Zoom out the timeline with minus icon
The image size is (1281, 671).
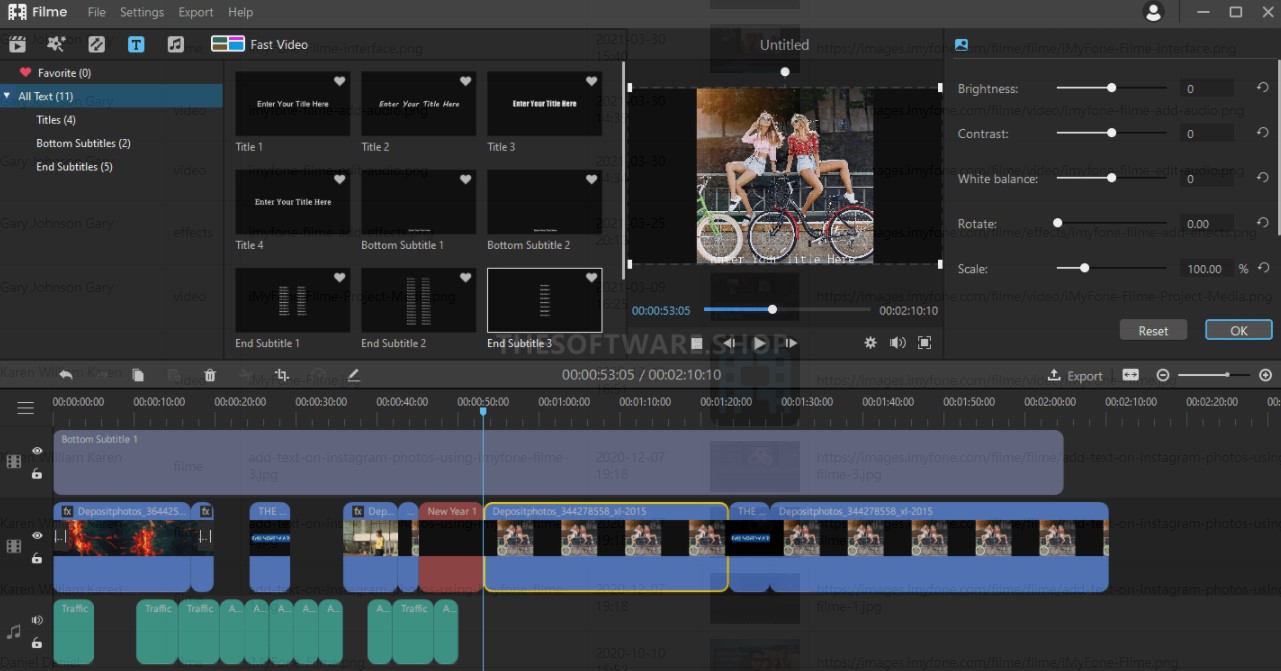click(1163, 375)
